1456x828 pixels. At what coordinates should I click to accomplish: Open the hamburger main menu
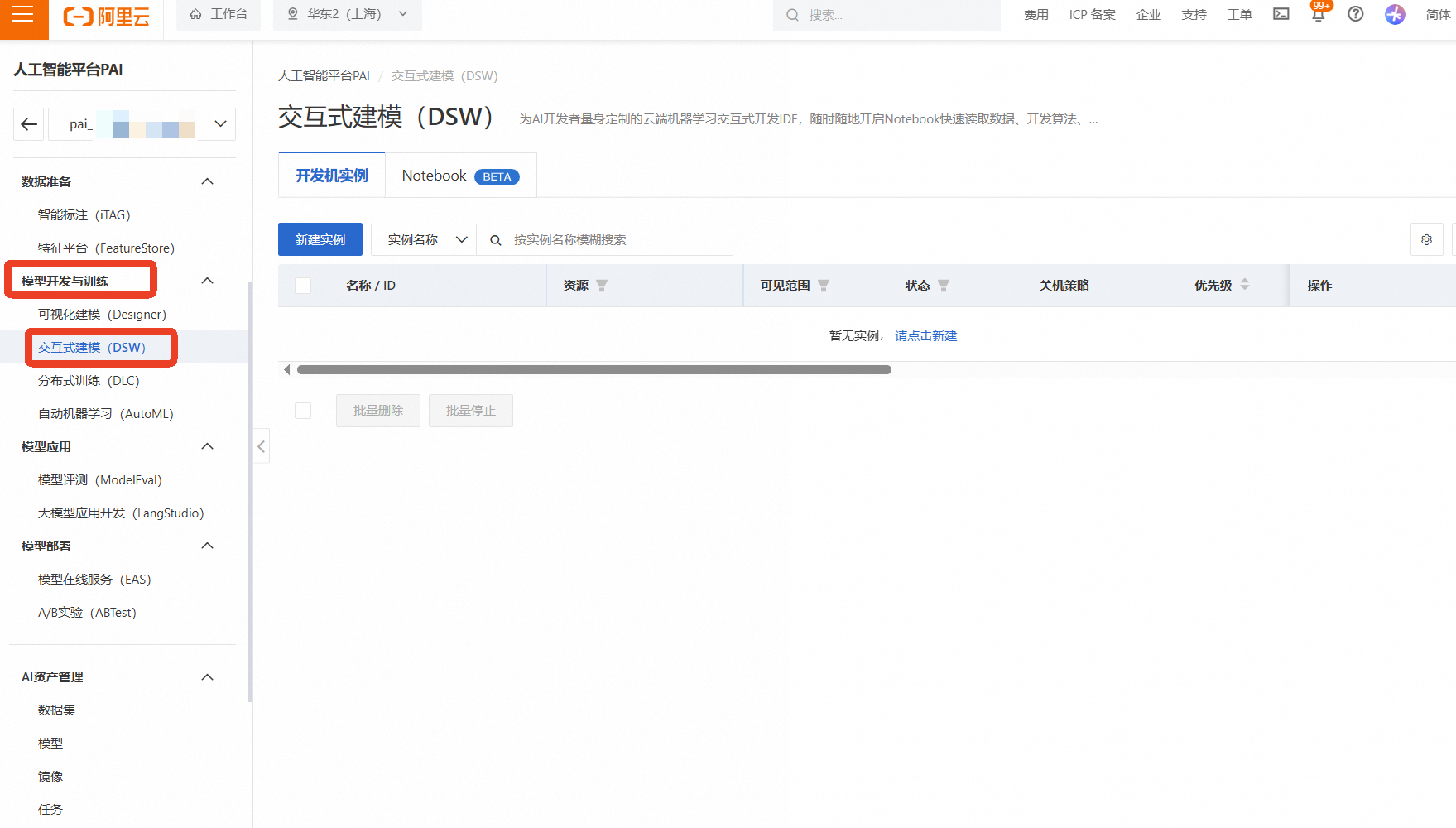(23, 15)
